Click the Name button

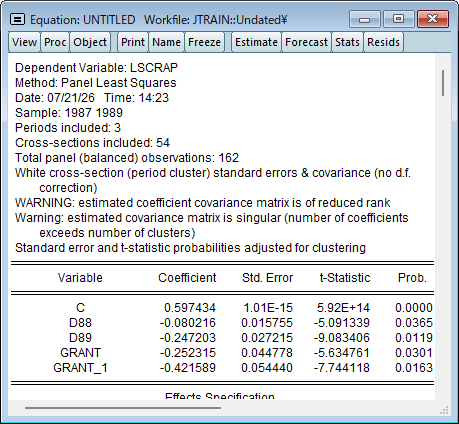[166, 42]
